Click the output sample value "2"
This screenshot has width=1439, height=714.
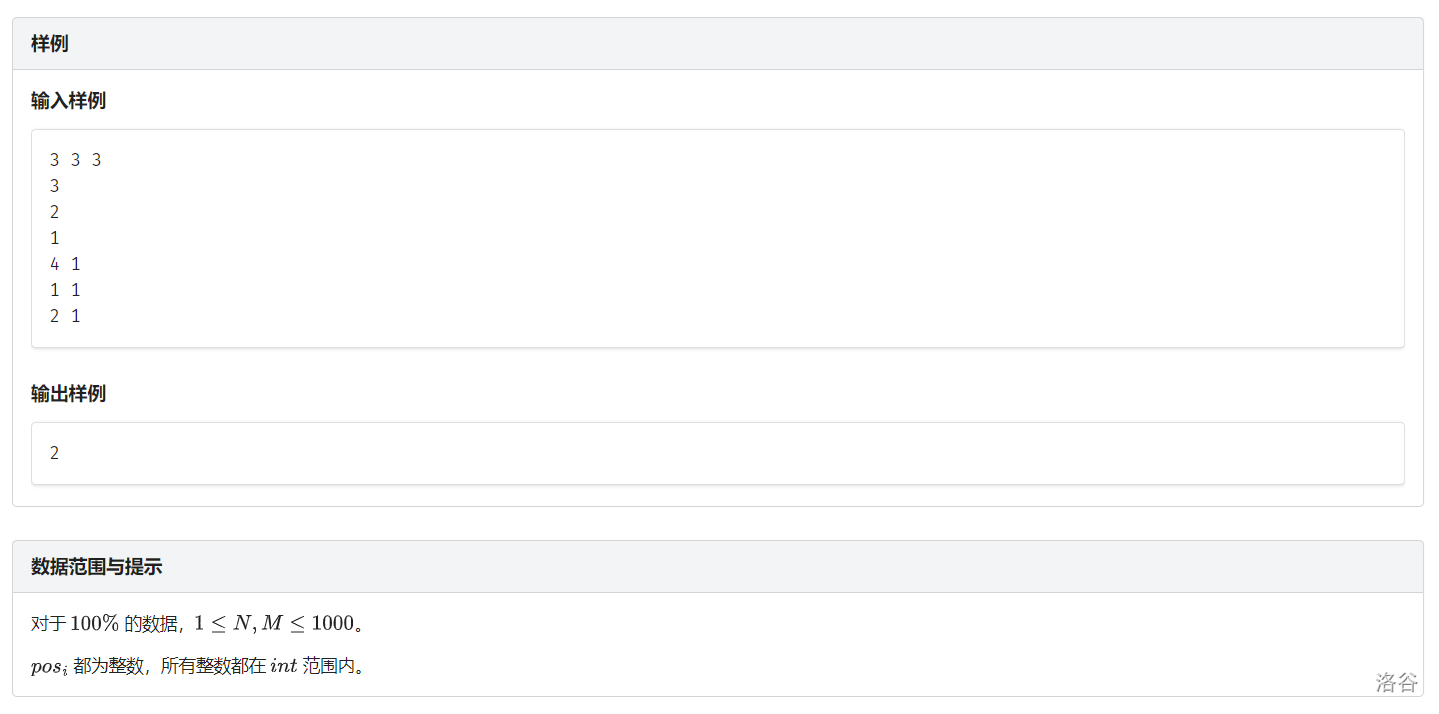pos(55,453)
